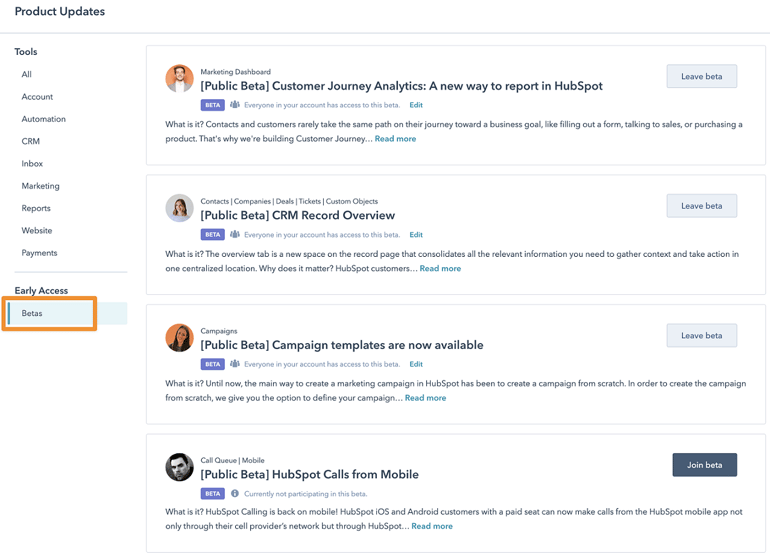Click the people icon beside Customer Journey BETA badge
Viewport: 770px width, 557px height.
point(235,105)
